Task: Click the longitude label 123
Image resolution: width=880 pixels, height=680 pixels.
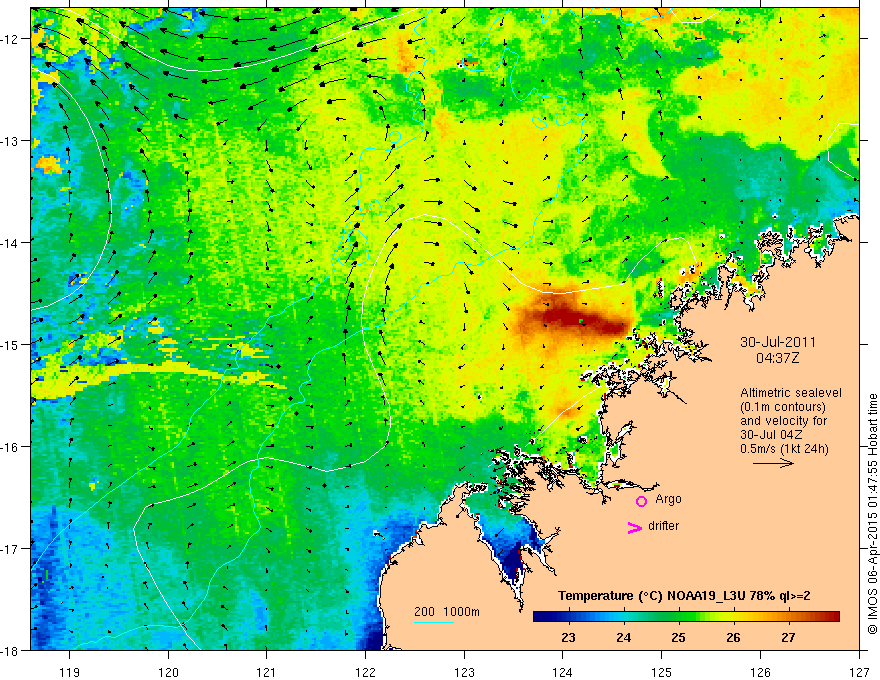Action: click(464, 672)
